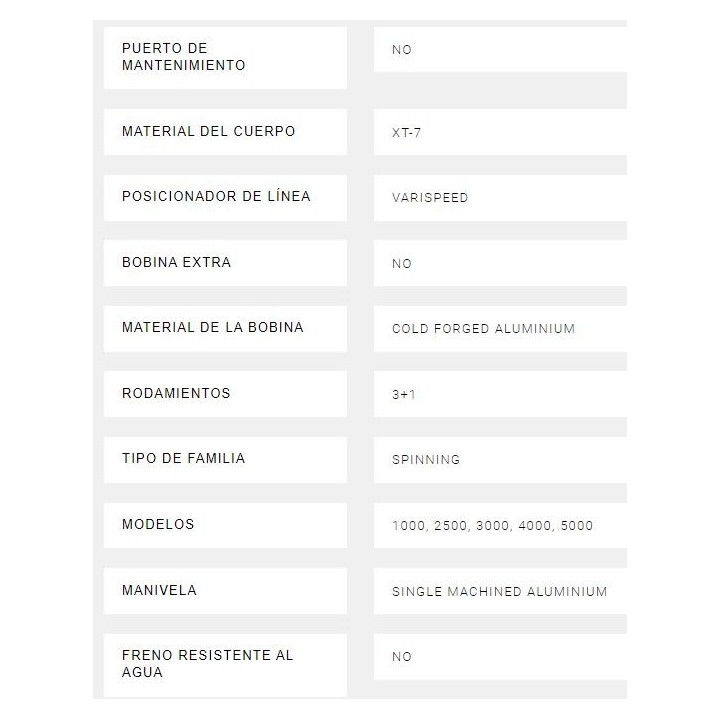The image size is (720, 720).
Task: Select the 1000, 2500, 3000, 4000, 5000 models value
Action: tap(492, 525)
